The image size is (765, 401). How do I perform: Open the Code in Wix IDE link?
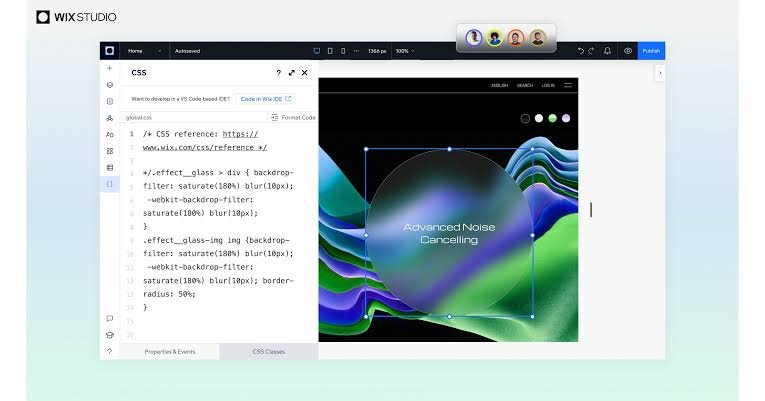265,99
